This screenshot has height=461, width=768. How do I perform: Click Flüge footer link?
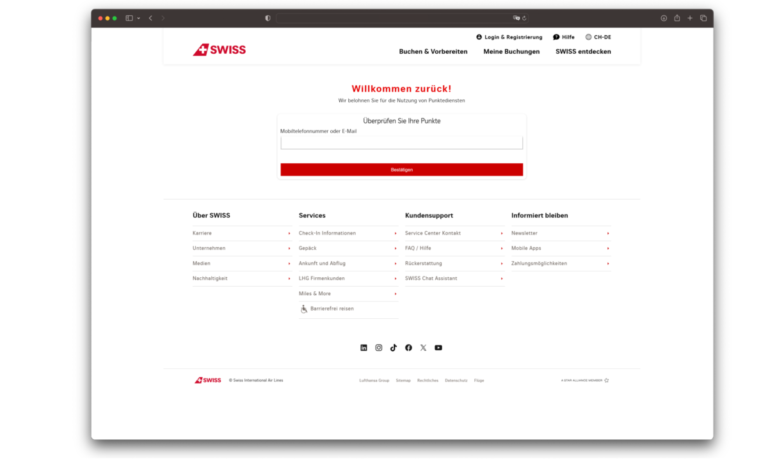coord(479,381)
